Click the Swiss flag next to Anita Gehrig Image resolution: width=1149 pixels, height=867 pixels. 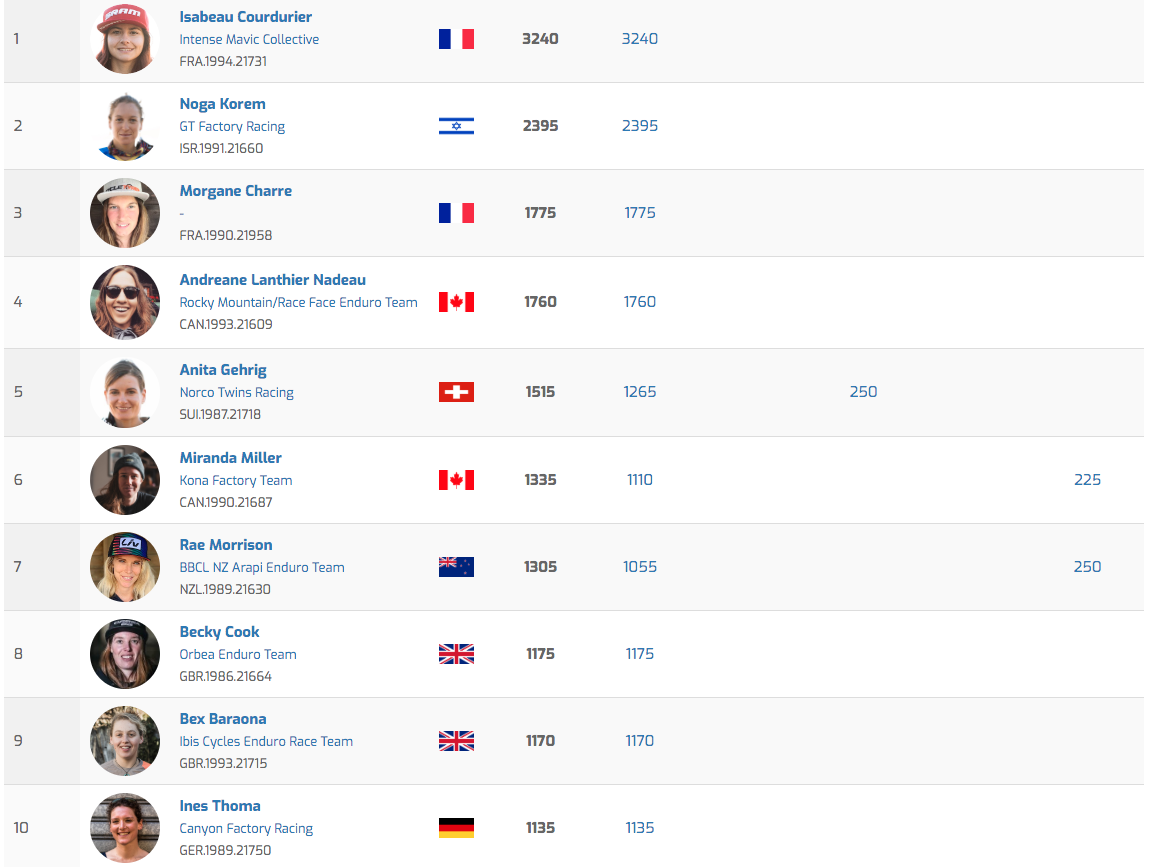click(456, 392)
